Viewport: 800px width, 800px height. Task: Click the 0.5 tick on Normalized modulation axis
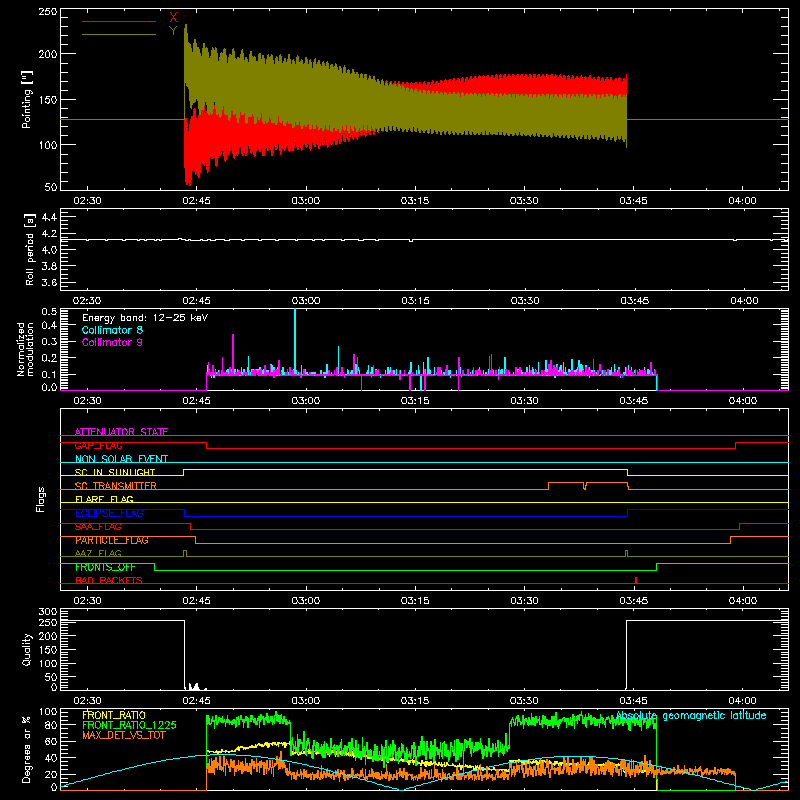click(49, 311)
